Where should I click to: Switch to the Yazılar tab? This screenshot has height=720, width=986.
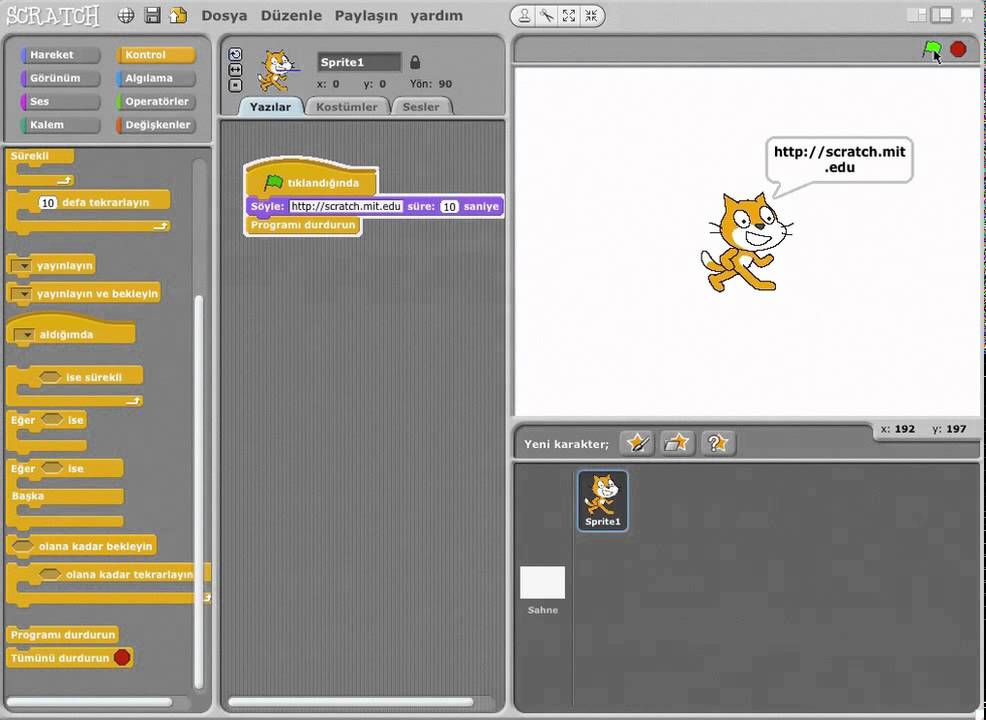[x=270, y=107]
